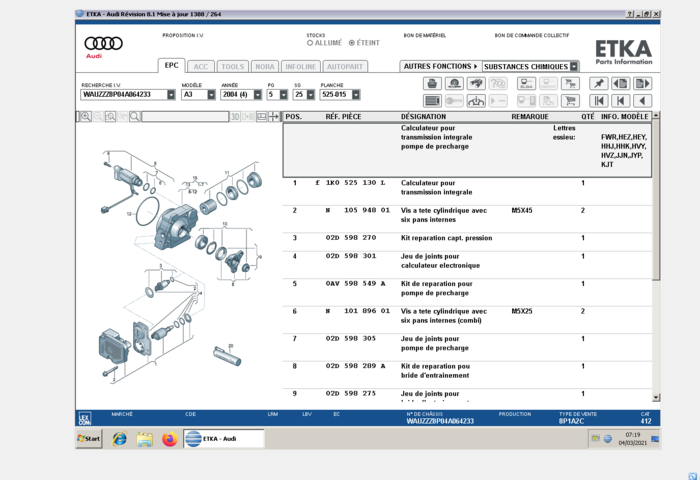Click the split layout icon above the illustration
The height and width of the screenshot is (480, 700).
[262, 117]
